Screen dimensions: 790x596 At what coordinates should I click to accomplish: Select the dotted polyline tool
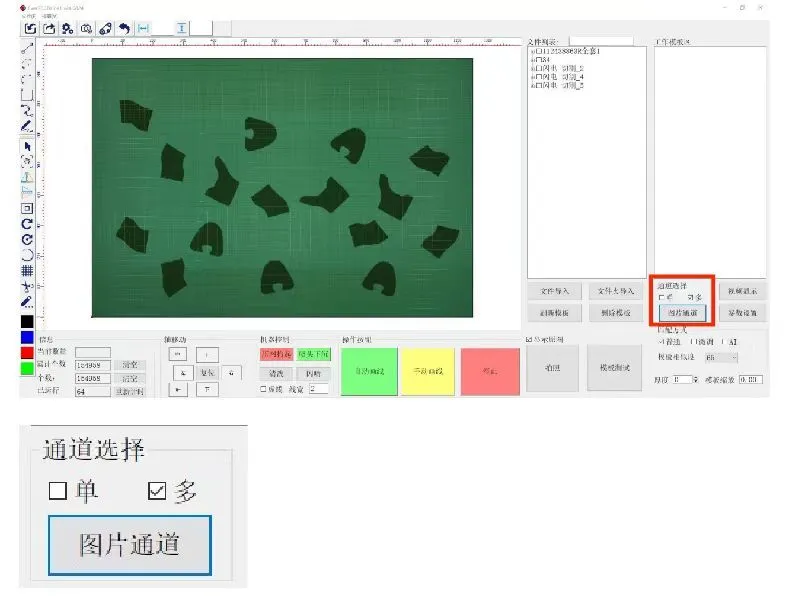[x=27, y=64]
